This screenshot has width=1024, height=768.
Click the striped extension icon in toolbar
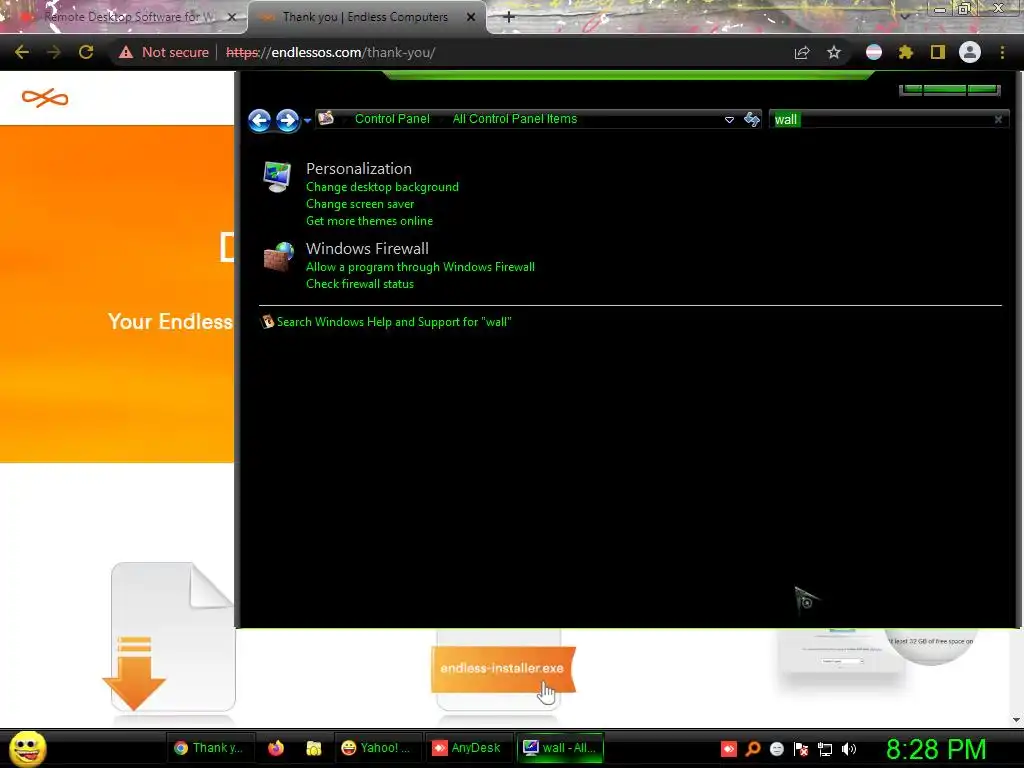coord(874,52)
